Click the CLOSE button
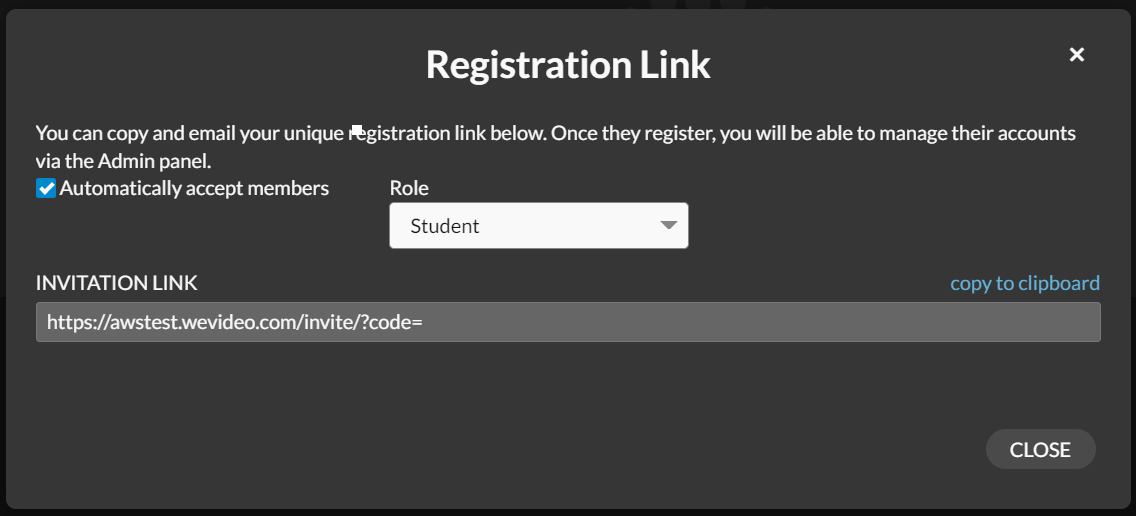Screen dimensions: 1136x516 pyautogui.click(x=1040, y=449)
